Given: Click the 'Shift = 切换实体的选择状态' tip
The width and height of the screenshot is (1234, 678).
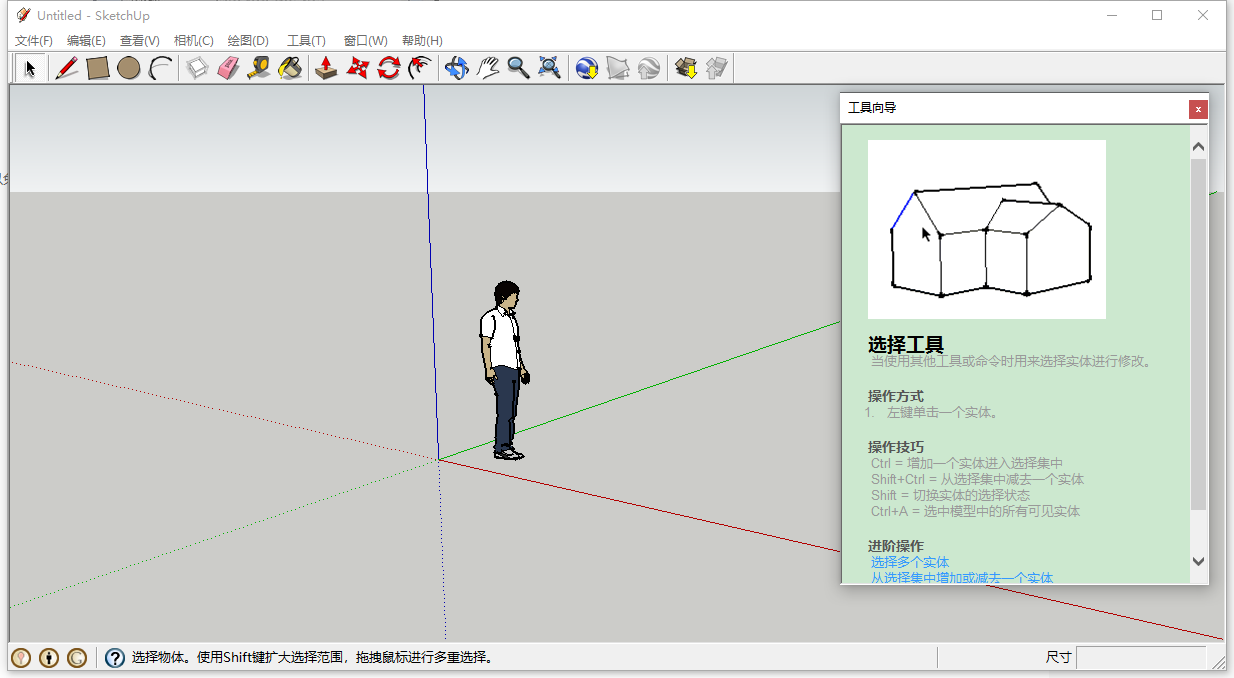Looking at the screenshot, I should tap(950, 495).
